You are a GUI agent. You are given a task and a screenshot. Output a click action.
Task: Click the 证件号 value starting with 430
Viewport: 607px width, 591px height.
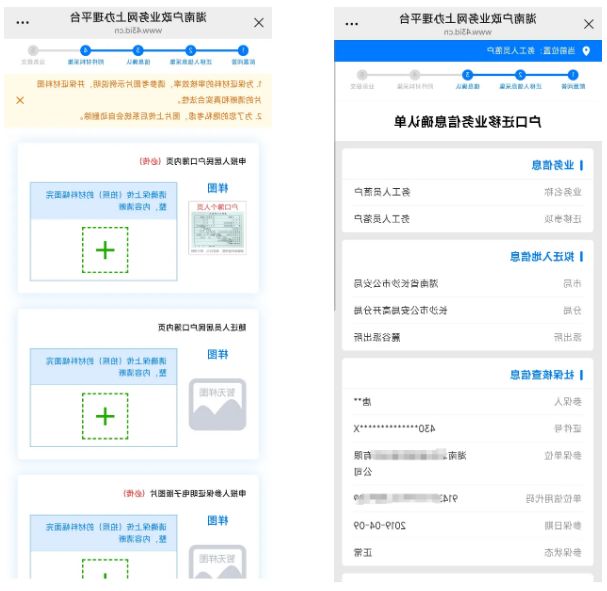394,429
